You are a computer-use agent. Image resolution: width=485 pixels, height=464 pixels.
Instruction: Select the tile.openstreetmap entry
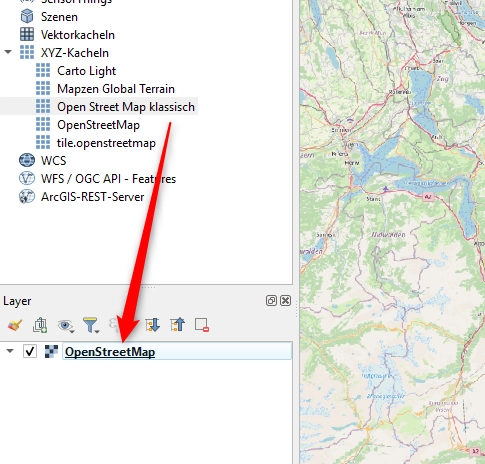(106, 143)
